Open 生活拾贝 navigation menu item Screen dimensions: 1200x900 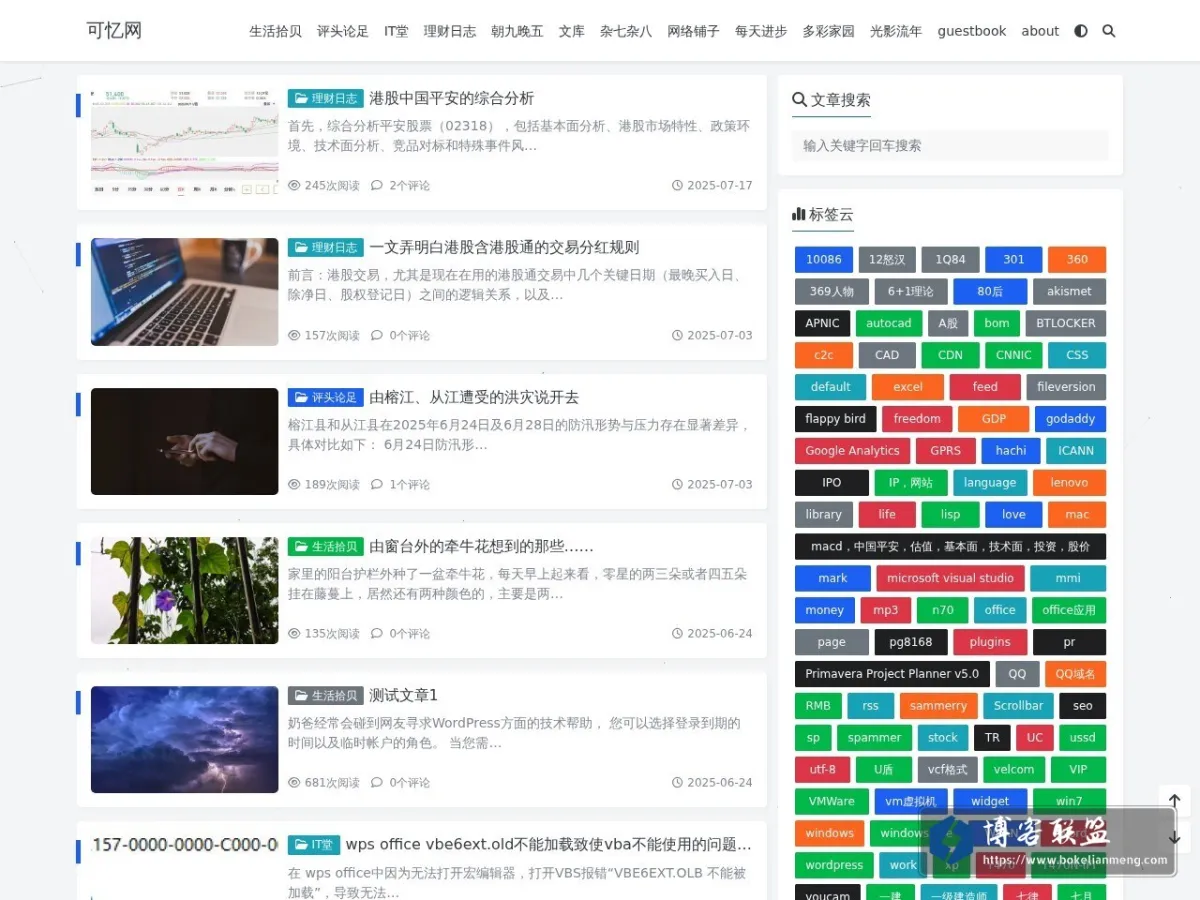pyautogui.click(x=275, y=31)
